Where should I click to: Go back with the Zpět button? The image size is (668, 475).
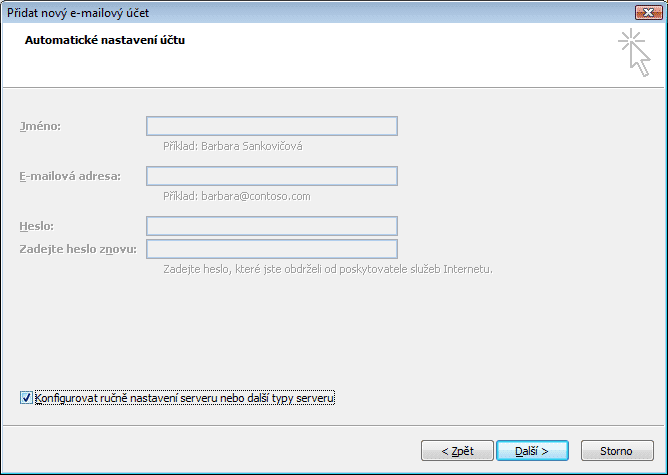(457, 451)
